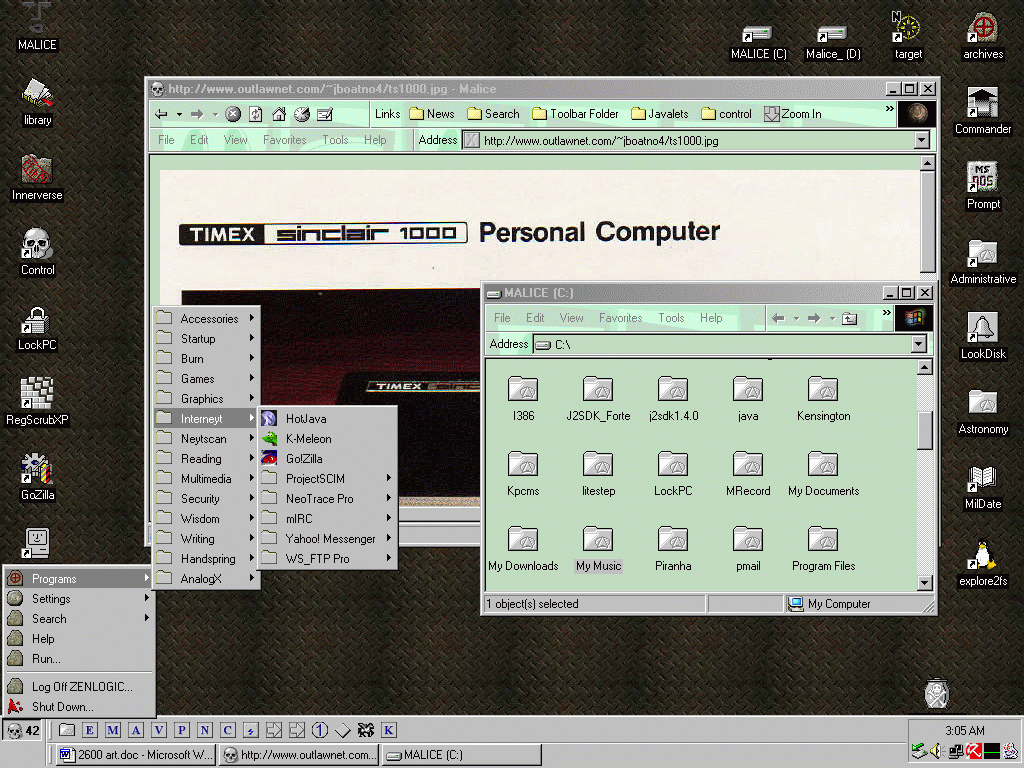Select Run... from the Start menu
The width and height of the screenshot is (1024, 768).
point(78,659)
